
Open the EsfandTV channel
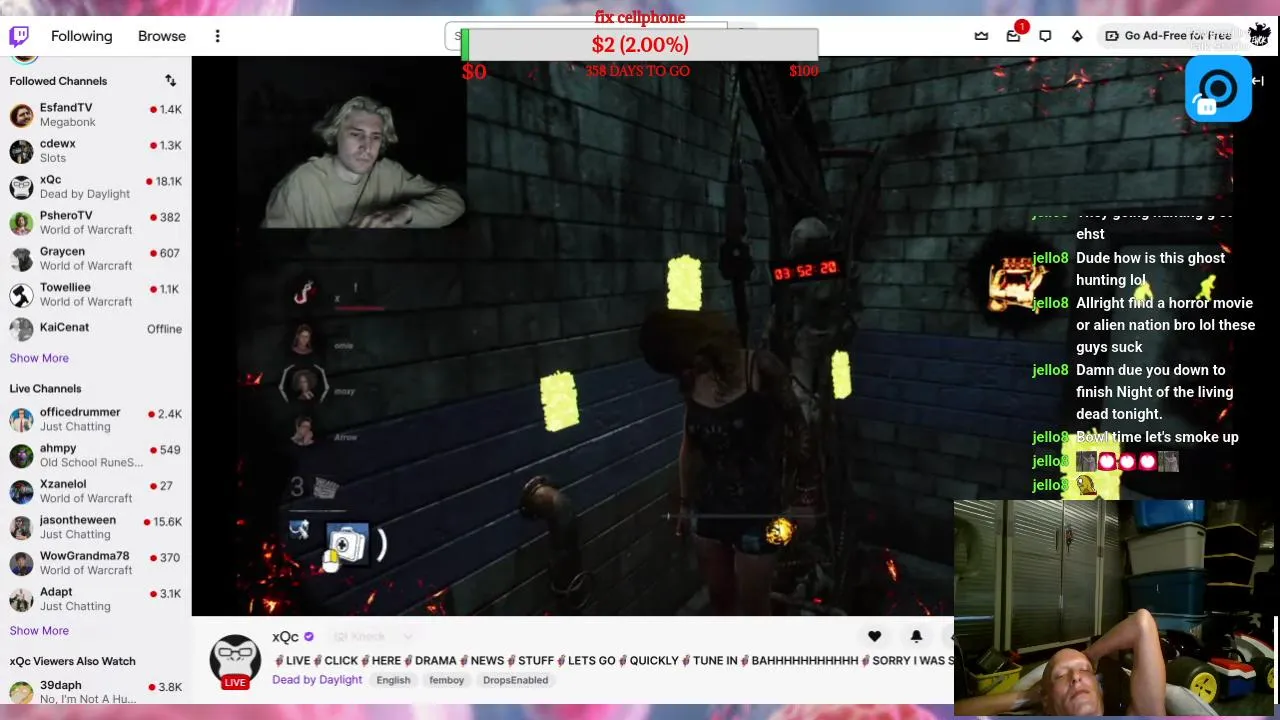click(x=95, y=115)
